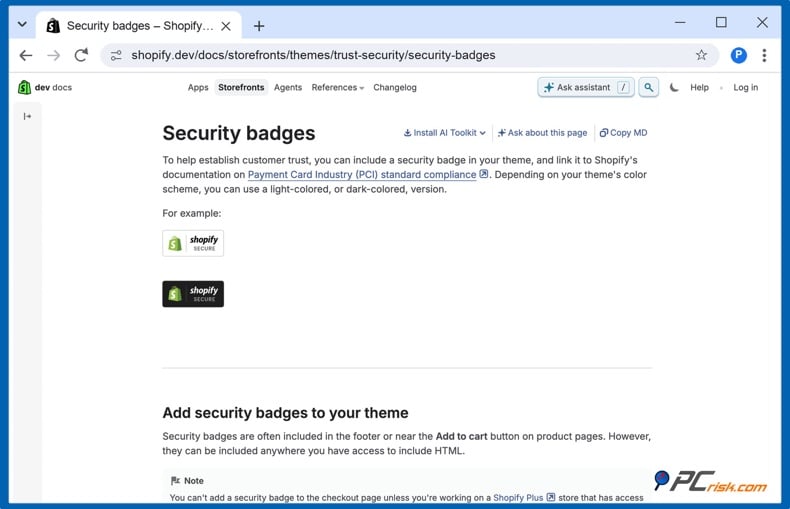Open a new browser tab
790x509 pixels.
[259, 26]
